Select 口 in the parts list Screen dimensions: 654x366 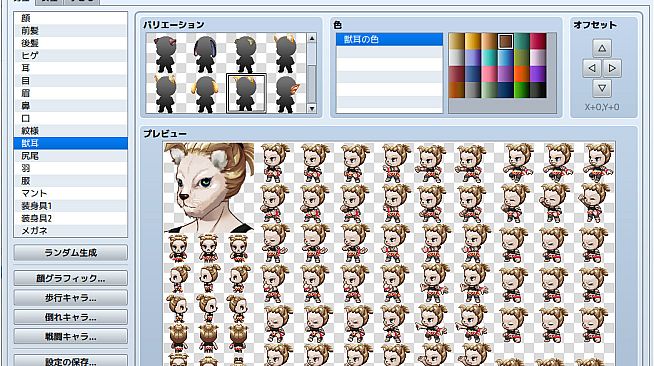pos(70,118)
